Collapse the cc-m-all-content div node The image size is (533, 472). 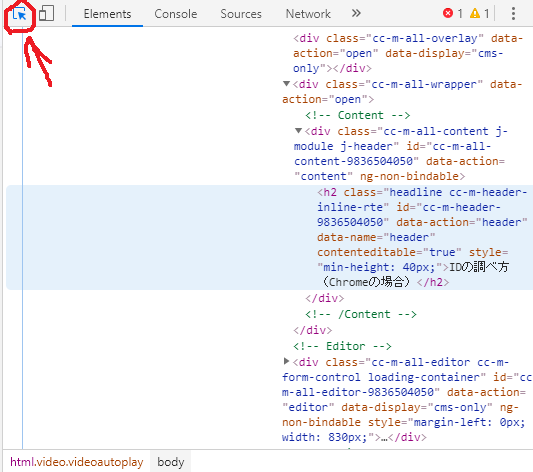coord(298,130)
